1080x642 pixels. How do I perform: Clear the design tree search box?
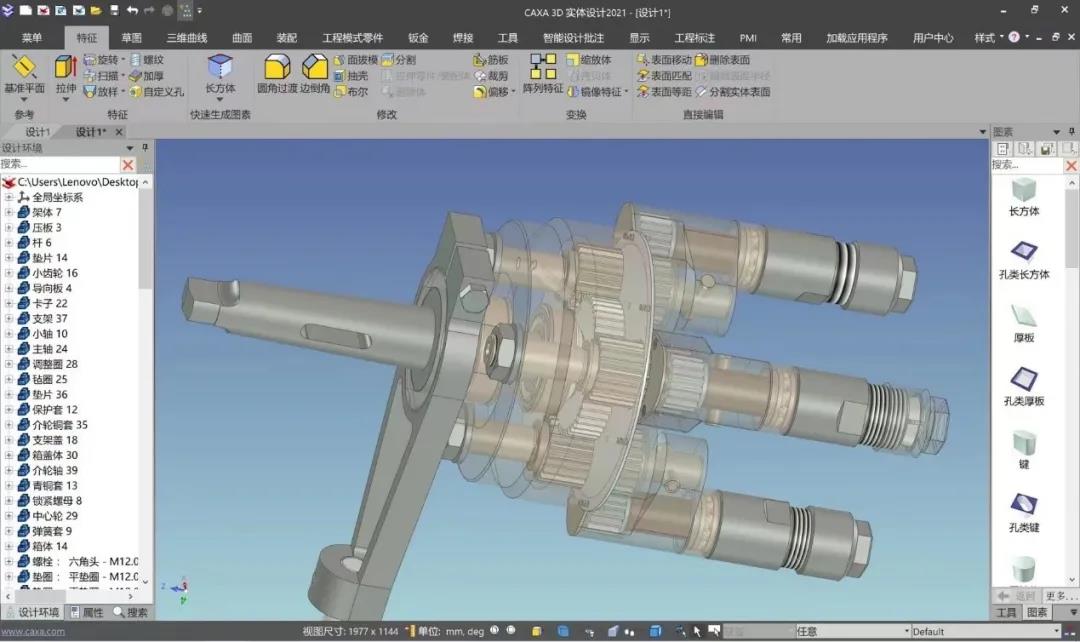(128, 165)
